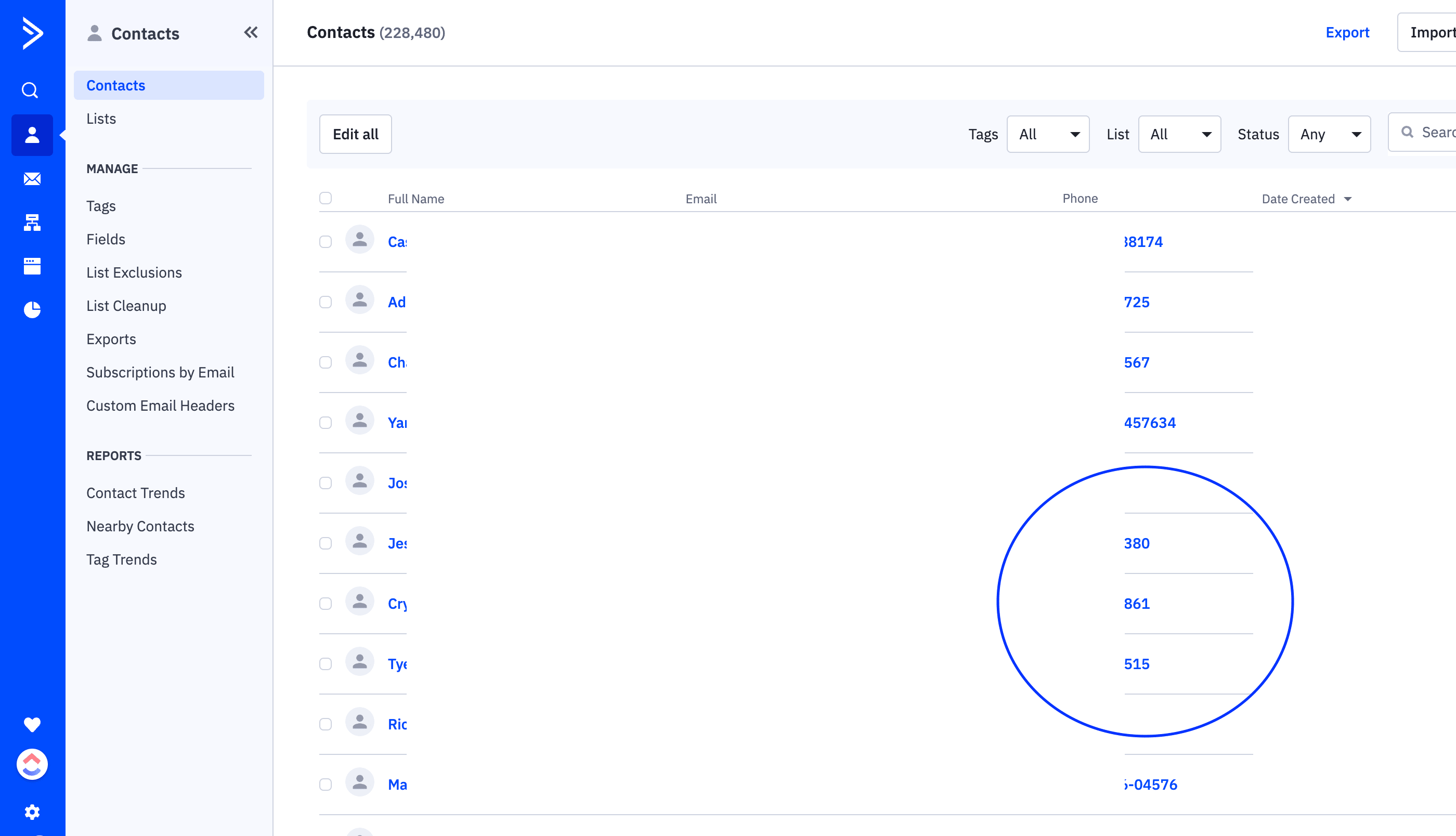Click the ActiveCampaign logo icon
1456x836 pixels.
pos(32,33)
